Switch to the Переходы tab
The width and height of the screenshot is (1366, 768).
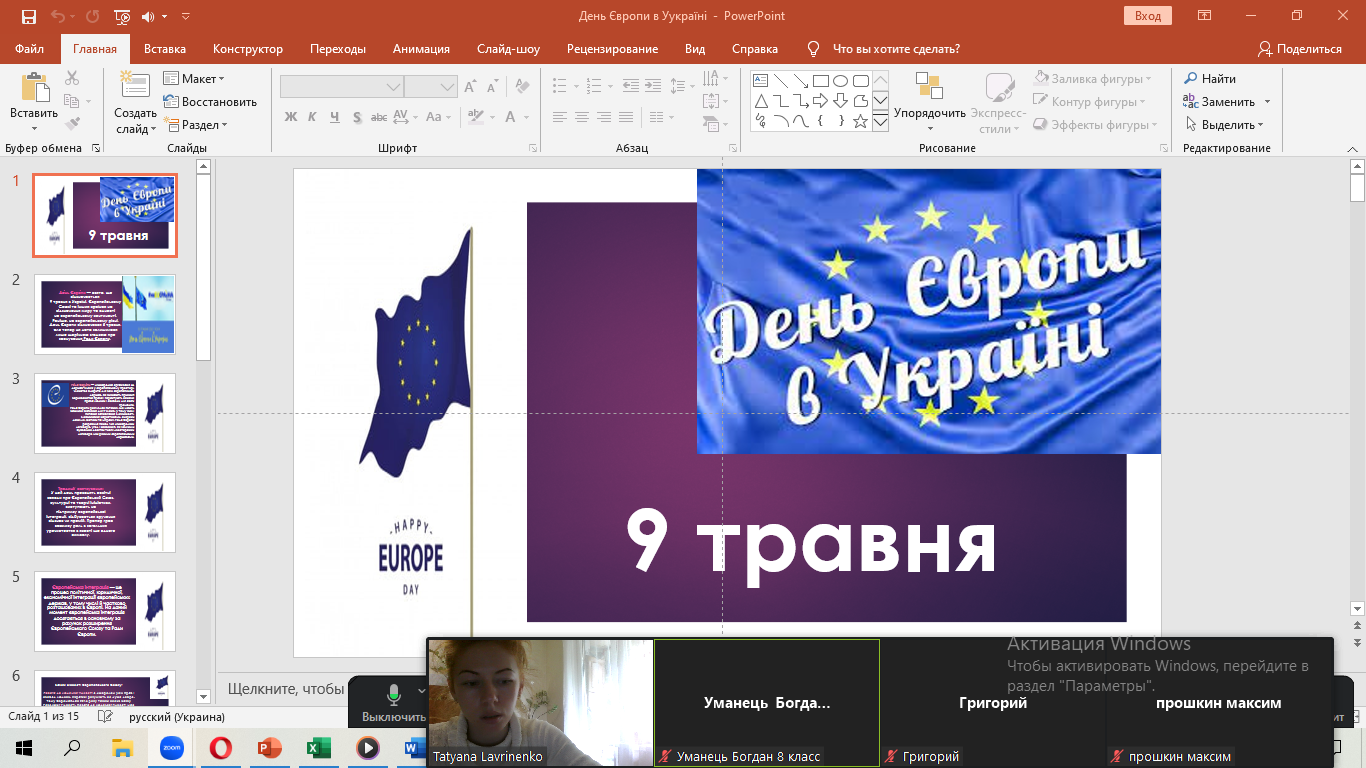(338, 48)
